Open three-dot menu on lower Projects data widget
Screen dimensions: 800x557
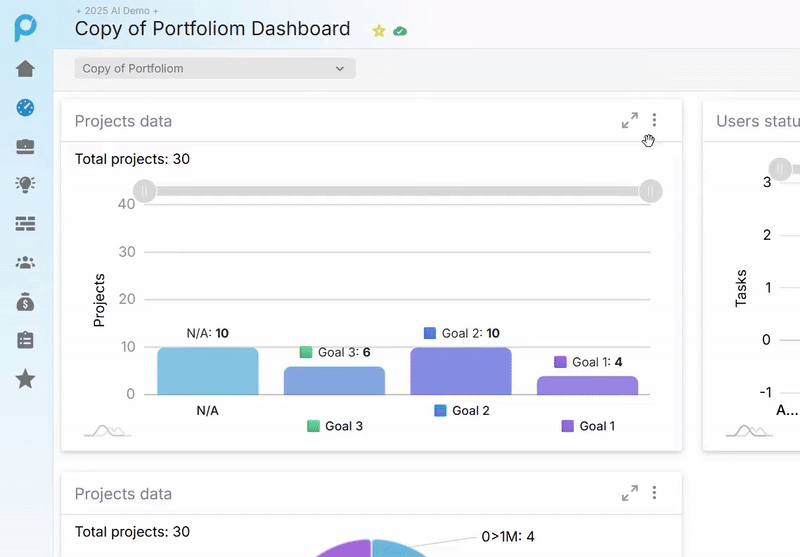tap(655, 493)
